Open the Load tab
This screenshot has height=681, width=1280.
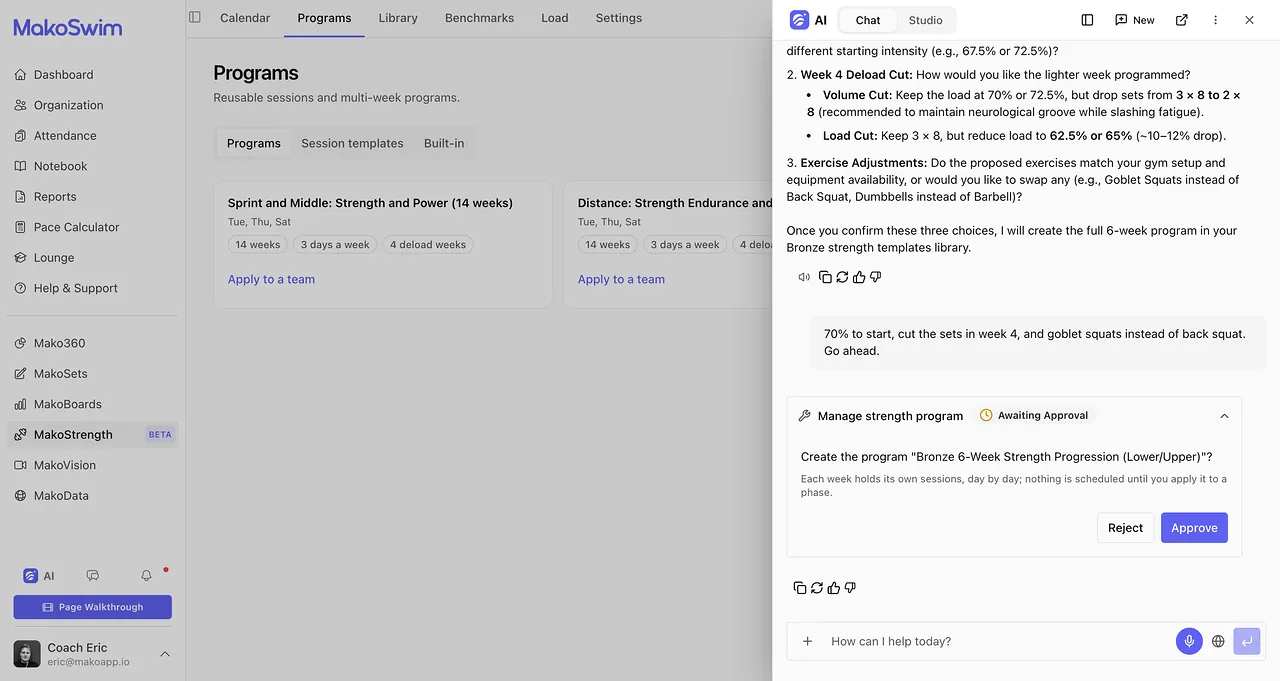tap(555, 18)
